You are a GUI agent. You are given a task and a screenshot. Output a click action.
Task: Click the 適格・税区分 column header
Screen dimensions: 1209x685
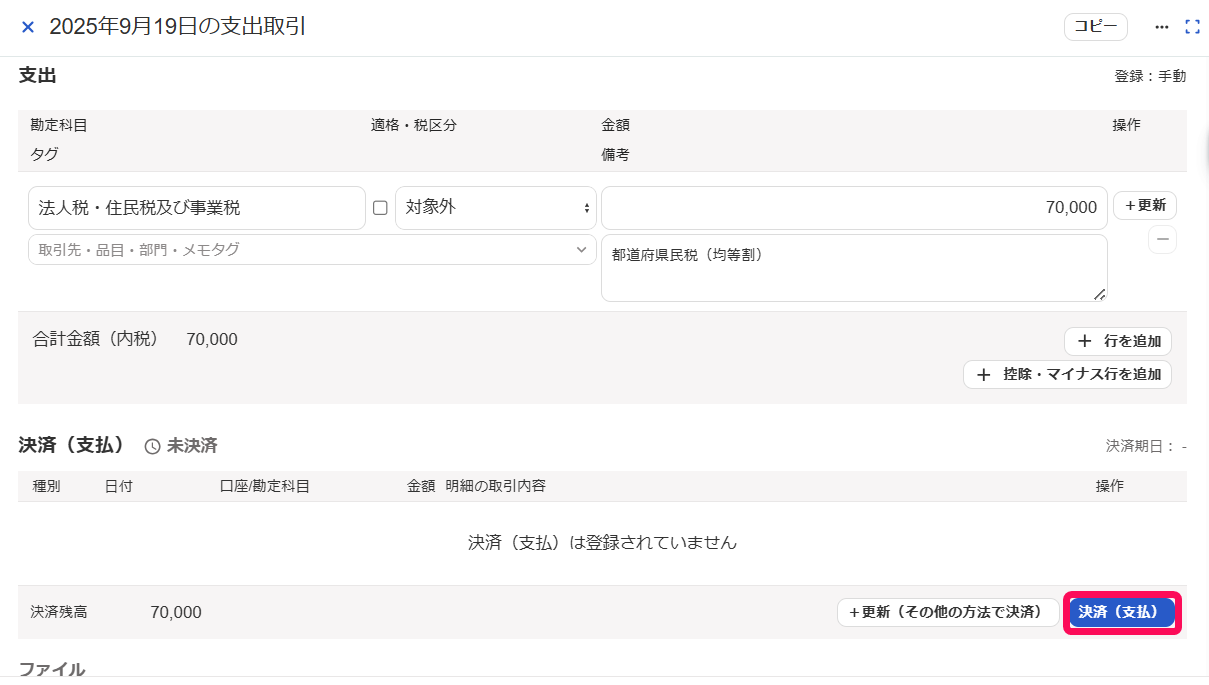click(x=414, y=125)
